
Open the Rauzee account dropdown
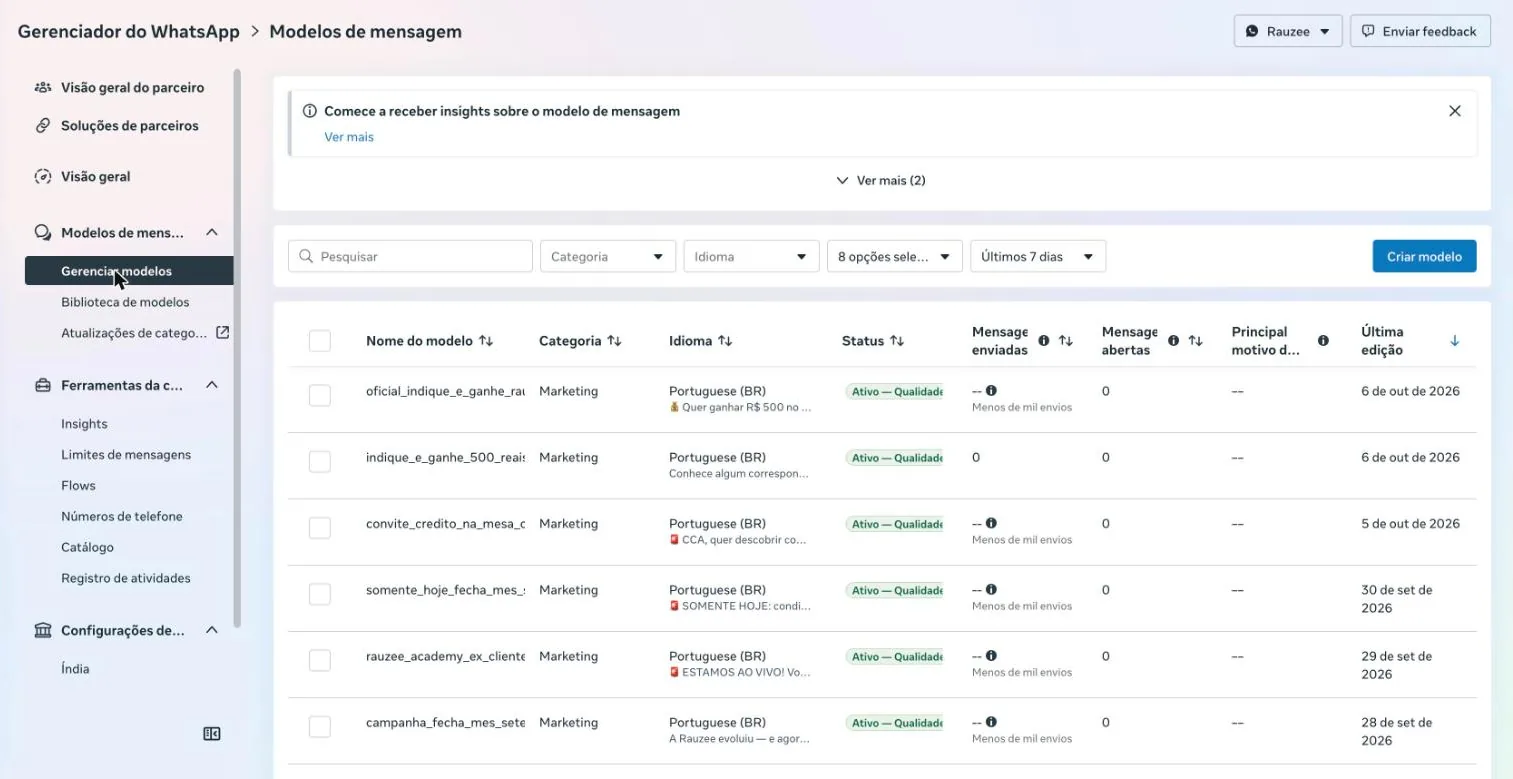coord(1288,31)
